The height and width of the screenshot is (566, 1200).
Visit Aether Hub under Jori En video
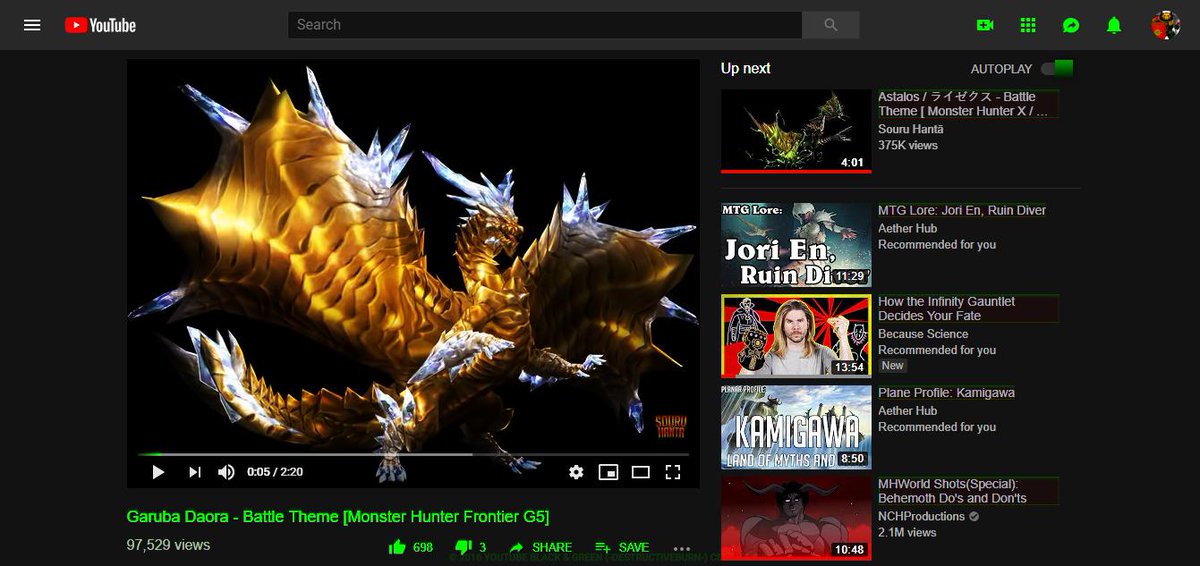(907, 228)
